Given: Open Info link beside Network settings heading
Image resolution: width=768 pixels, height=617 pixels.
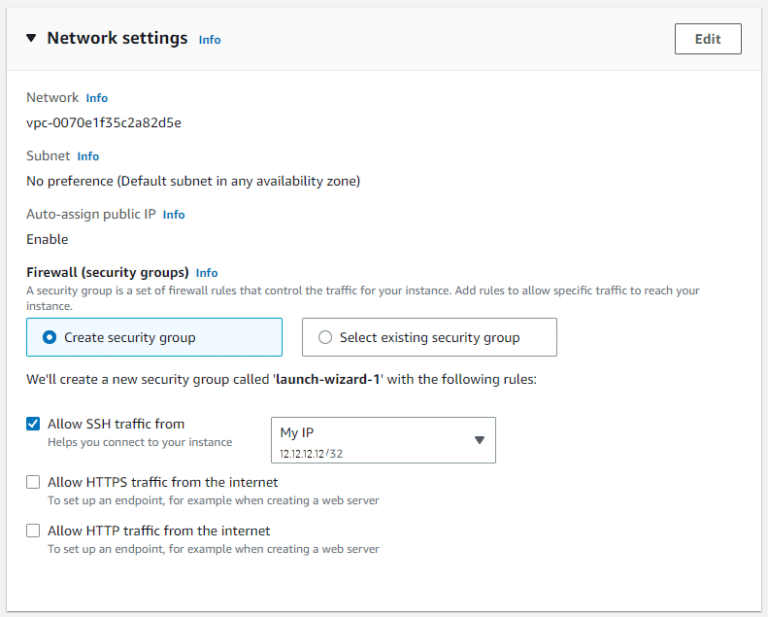Looking at the screenshot, I should [209, 40].
